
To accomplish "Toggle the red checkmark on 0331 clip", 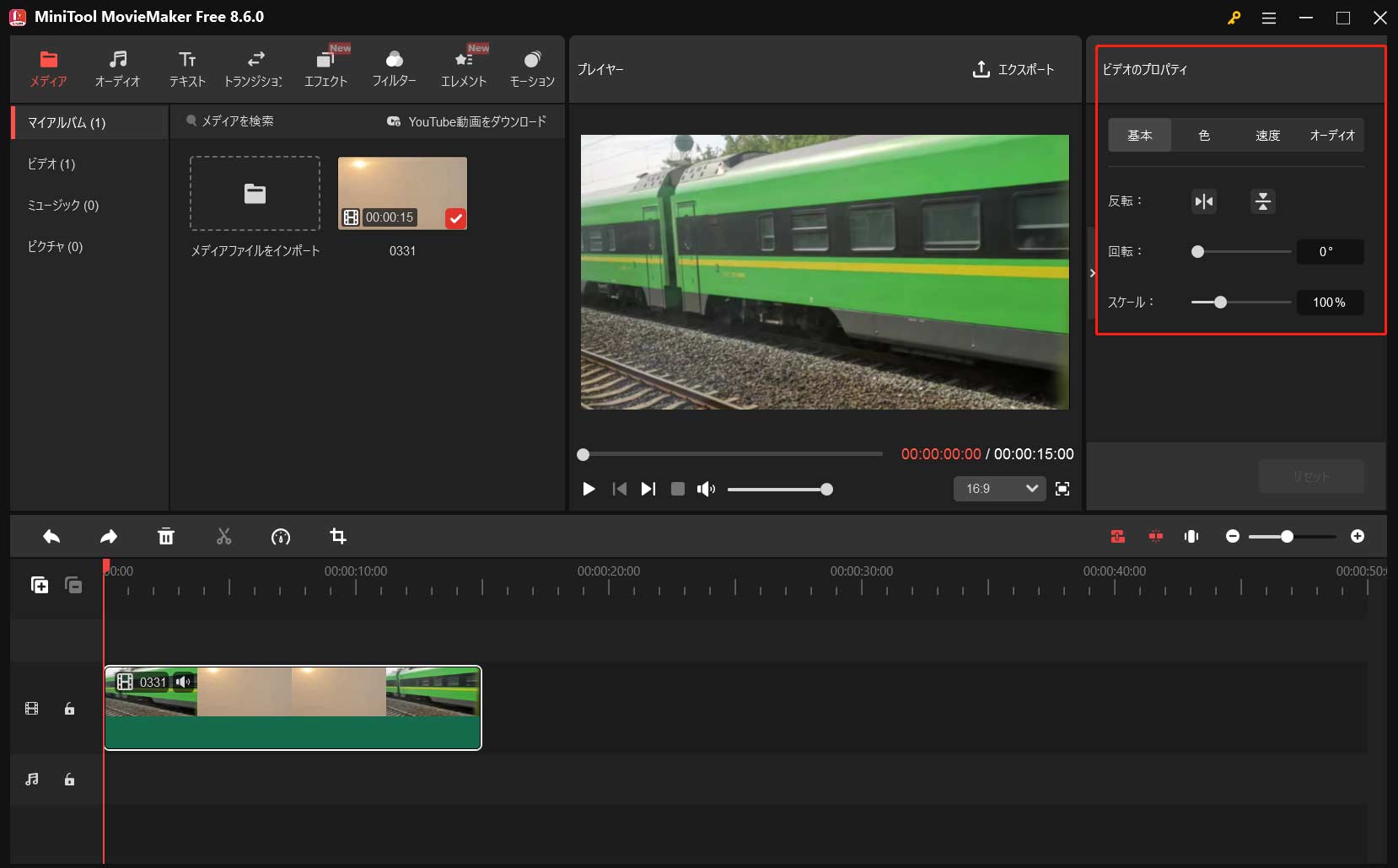I will tap(455, 218).
